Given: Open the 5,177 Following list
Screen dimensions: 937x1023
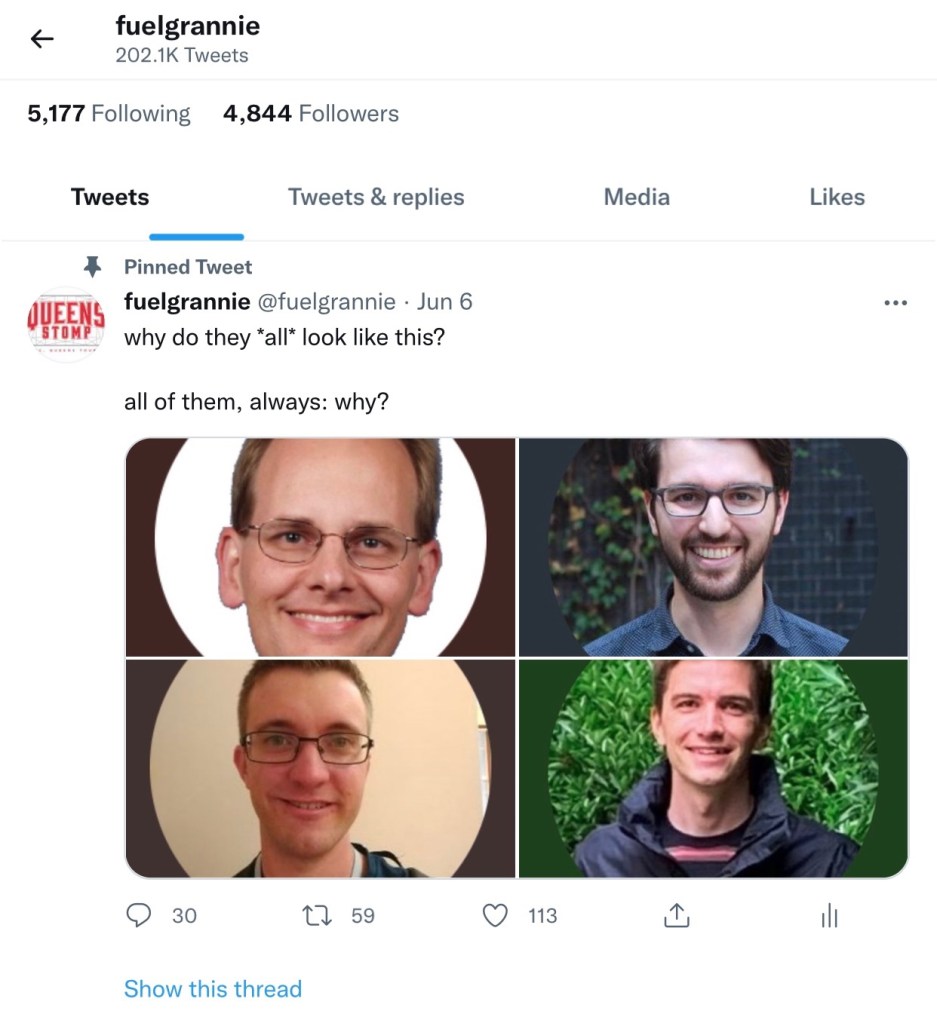Looking at the screenshot, I should click(x=109, y=114).
